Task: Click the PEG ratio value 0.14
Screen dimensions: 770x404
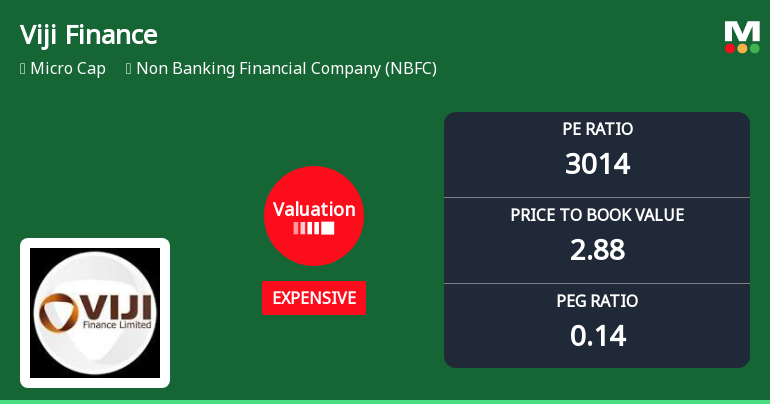Action: point(598,336)
